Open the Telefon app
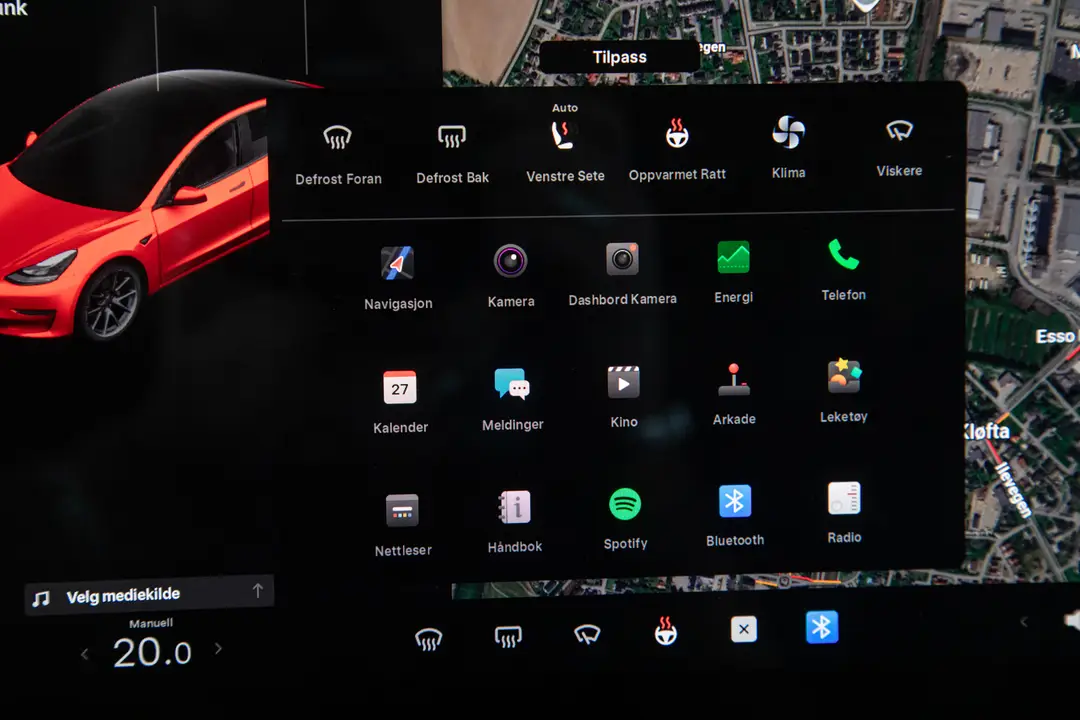Image resolution: width=1080 pixels, height=720 pixels. (843, 258)
